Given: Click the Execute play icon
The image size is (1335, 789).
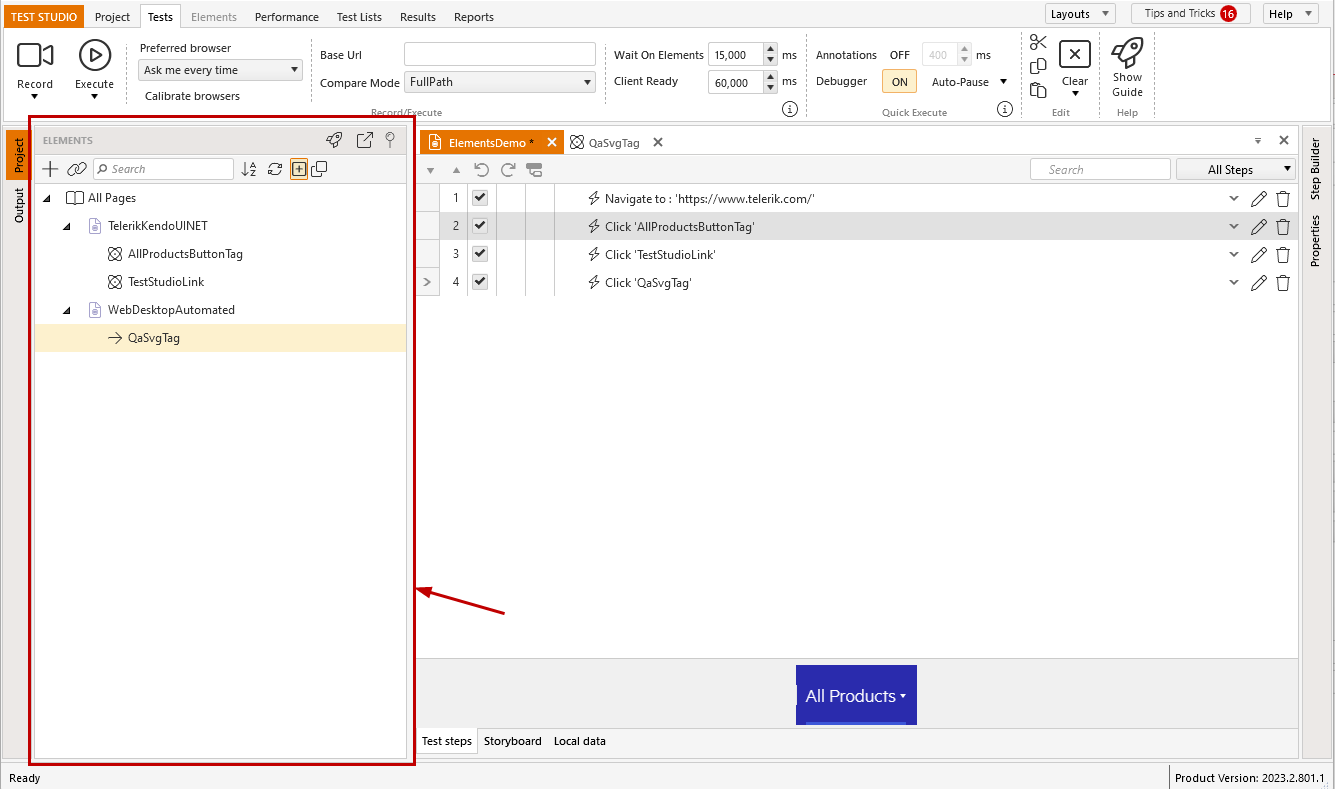Looking at the screenshot, I should point(95,55).
